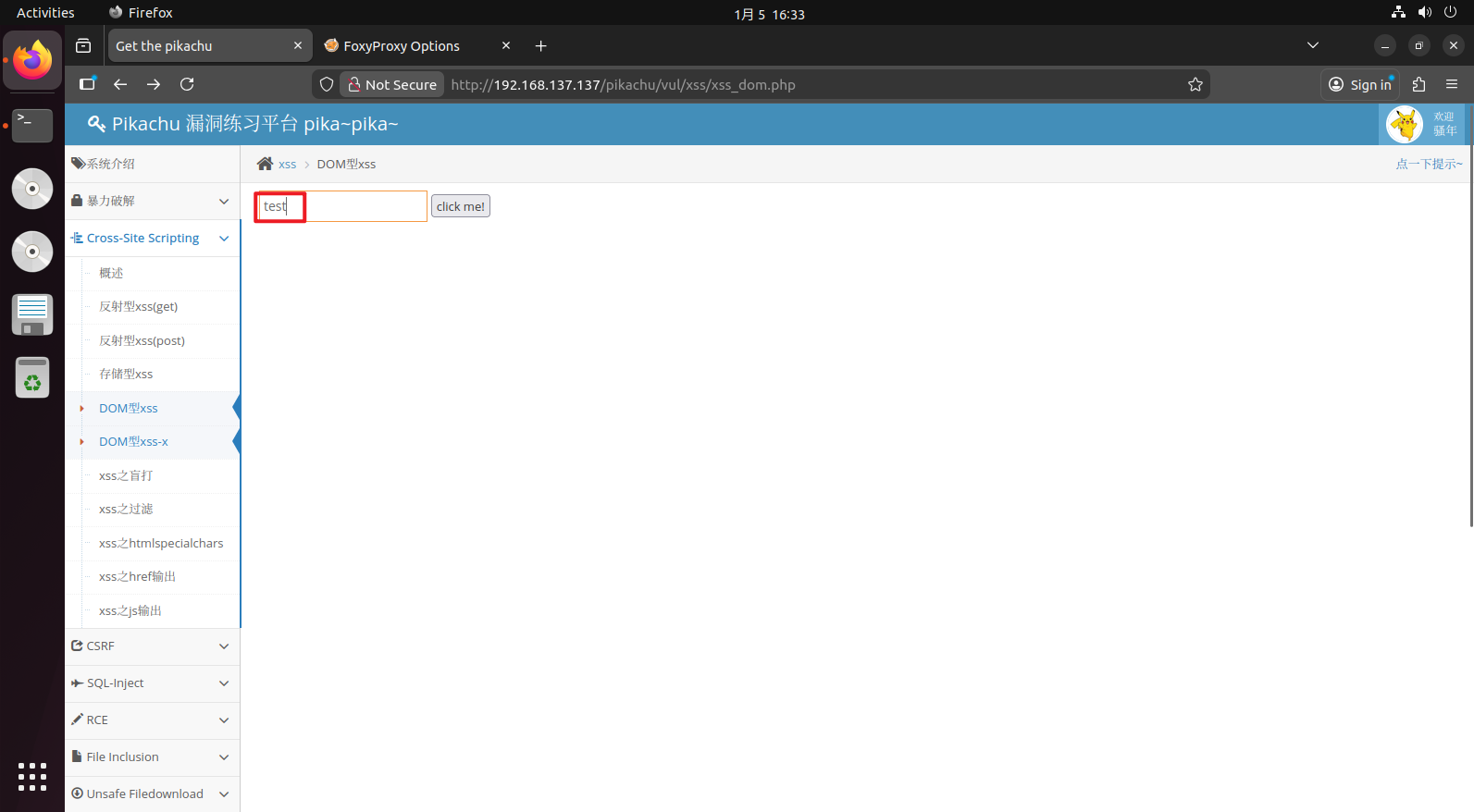1474x812 pixels.
Task: Show Applications grid in dock
Action: click(x=32, y=777)
